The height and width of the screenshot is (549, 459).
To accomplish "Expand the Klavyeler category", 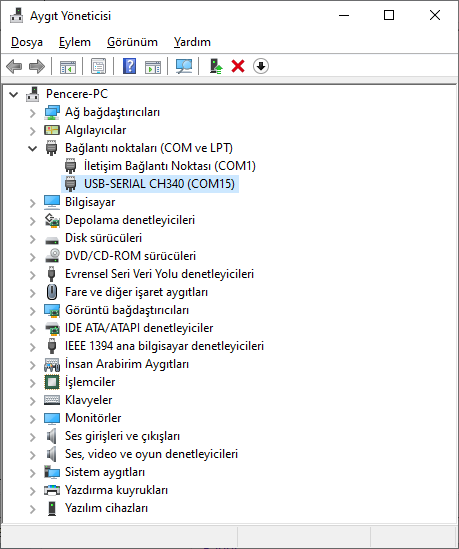I will coord(32,401).
